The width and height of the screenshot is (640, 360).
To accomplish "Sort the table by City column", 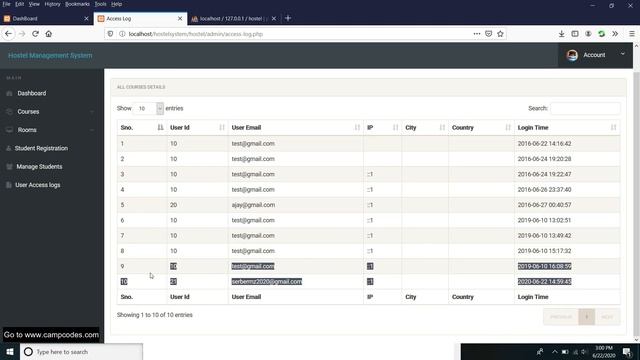I will click(425, 128).
